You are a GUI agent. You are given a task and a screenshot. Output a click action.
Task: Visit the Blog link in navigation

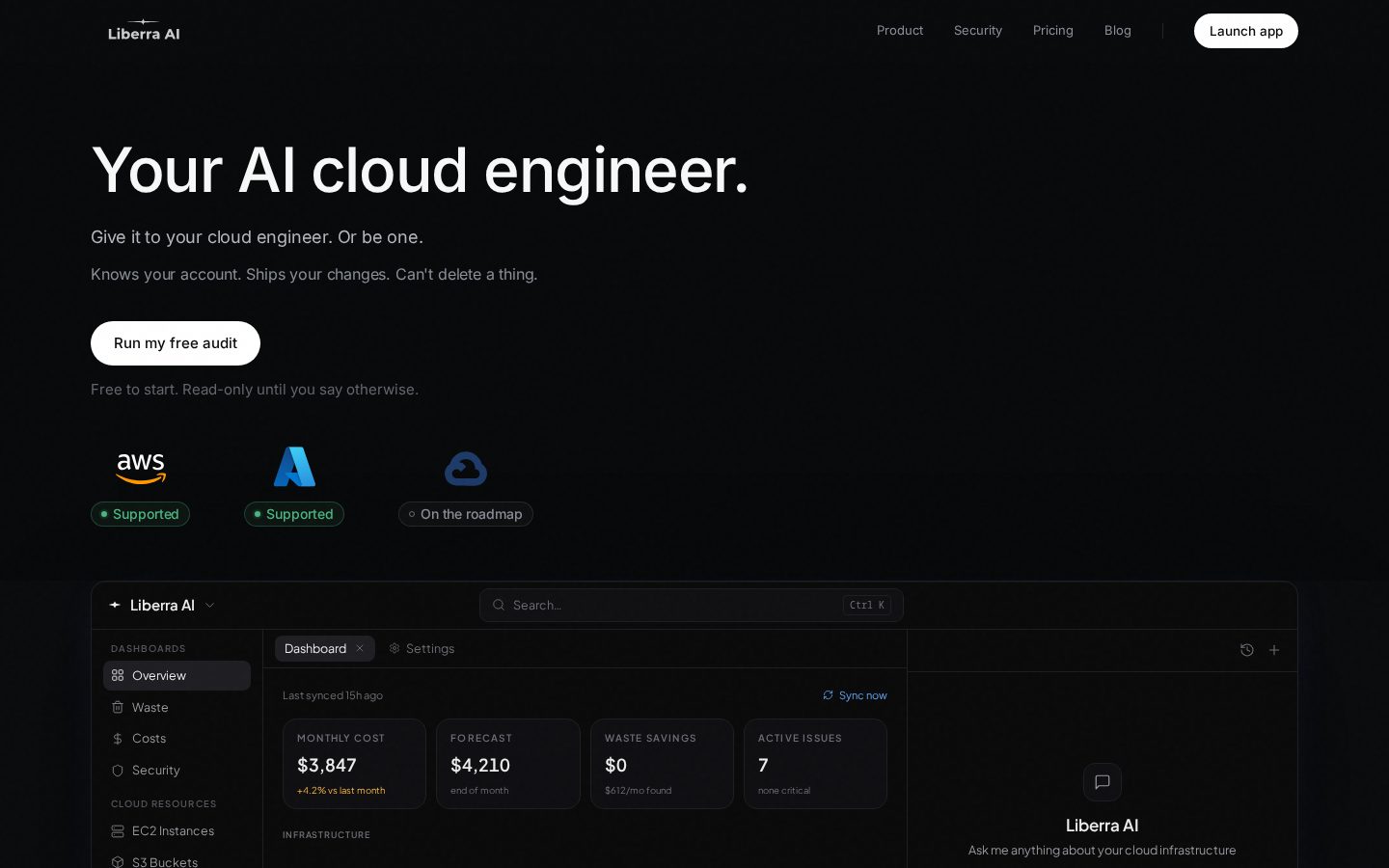tap(1118, 31)
